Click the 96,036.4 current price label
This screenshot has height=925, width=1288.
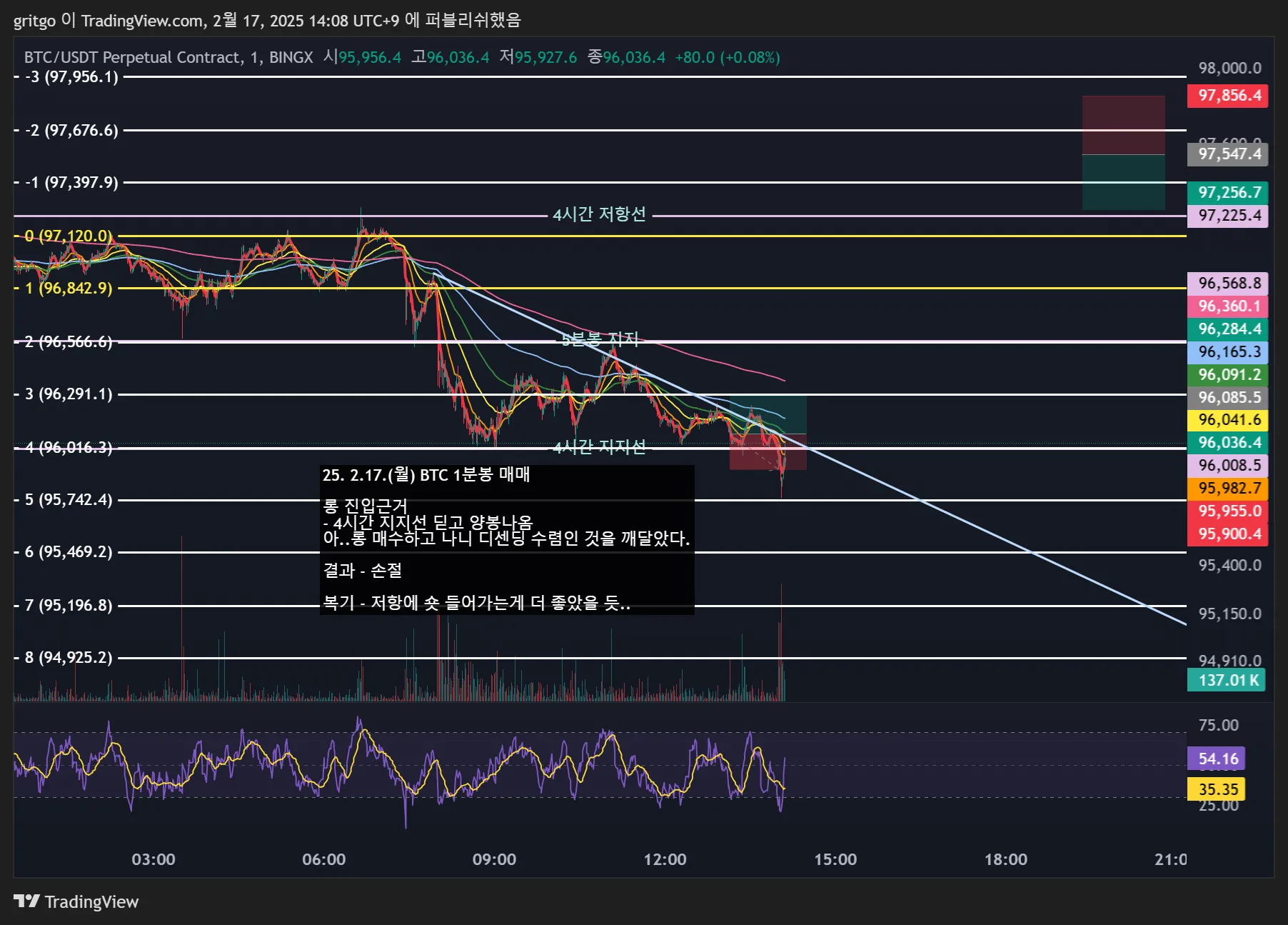[x=1228, y=443]
